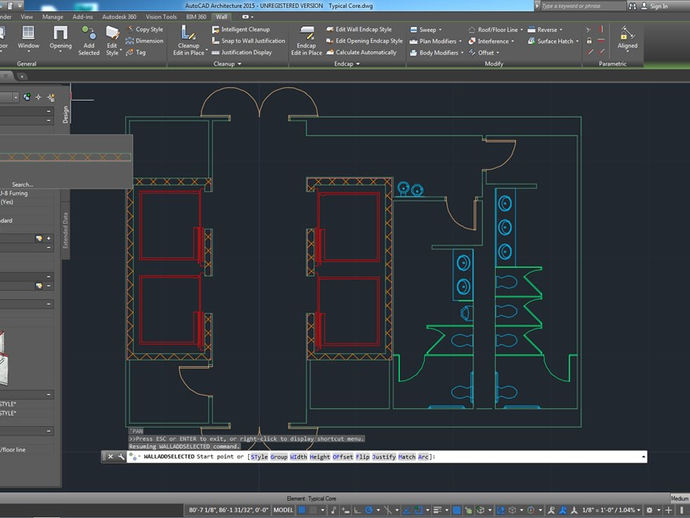Choose the Height command option
This screenshot has height=518, width=690.
319,457
